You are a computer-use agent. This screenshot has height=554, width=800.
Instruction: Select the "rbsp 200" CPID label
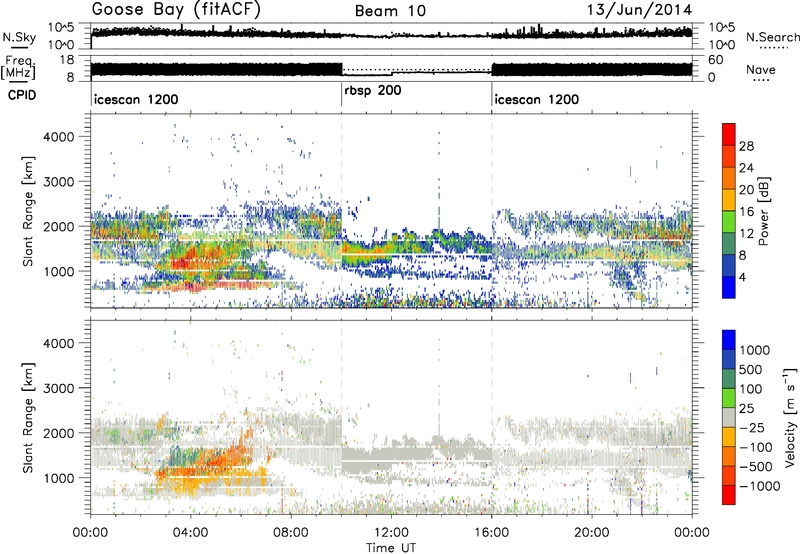click(373, 91)
